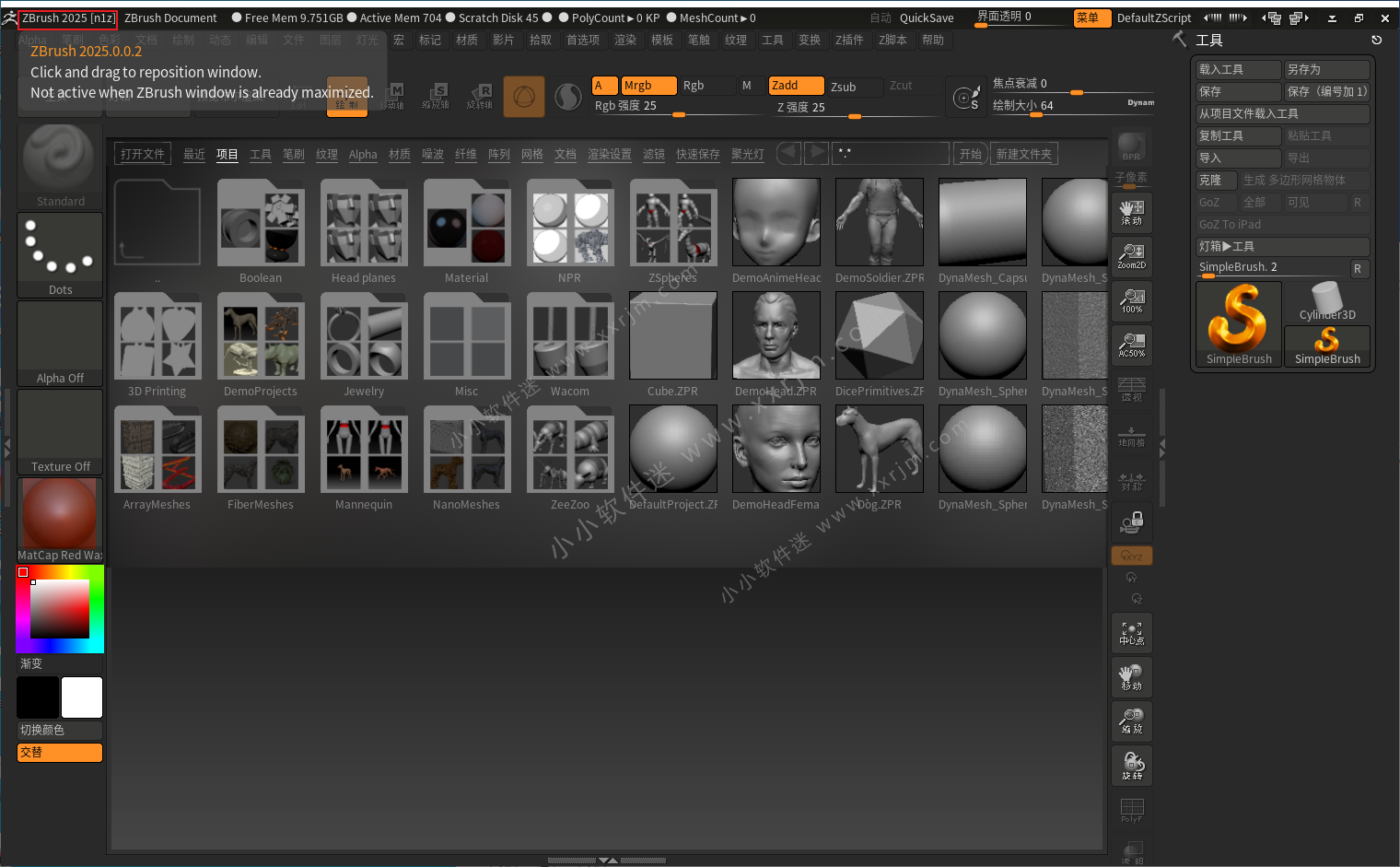This screenshot has width=1400, height=867.
Task: Select the Standard brush thumbnail icon
Action: coord(60,163)
